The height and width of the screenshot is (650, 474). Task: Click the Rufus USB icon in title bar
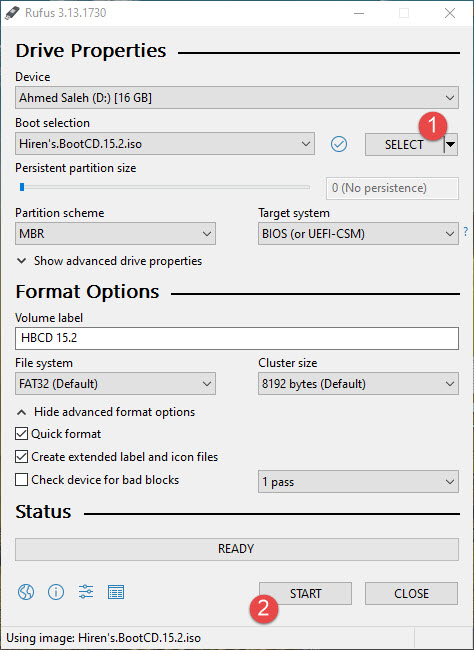tap(12, 13)
